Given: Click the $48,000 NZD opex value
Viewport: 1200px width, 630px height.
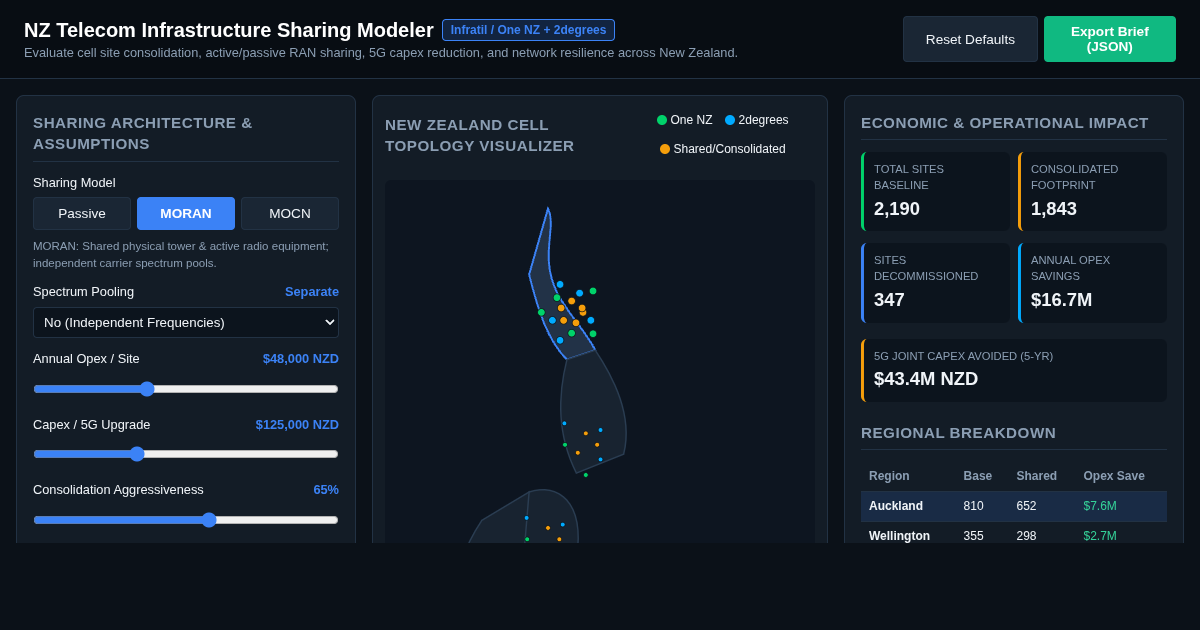Looking at the screenshot, I should point(301,359).
